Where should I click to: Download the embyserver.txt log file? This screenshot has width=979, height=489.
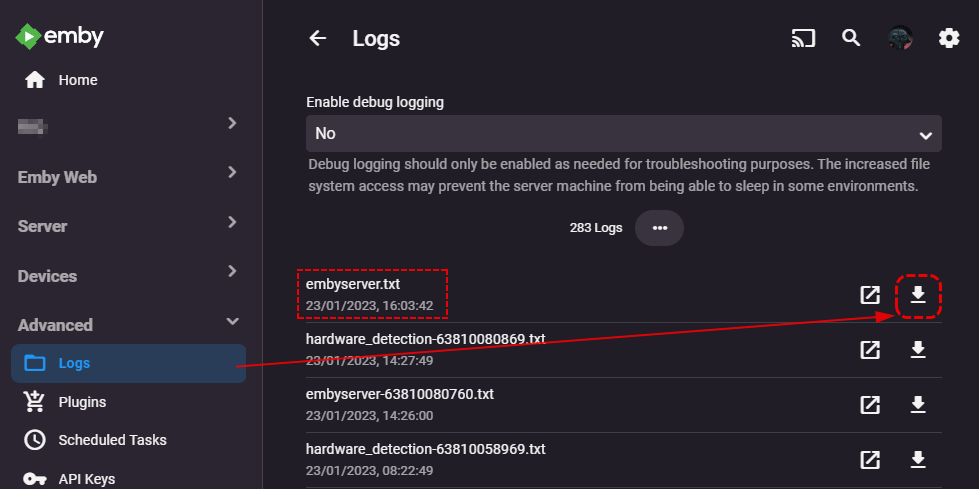(918, 295)
